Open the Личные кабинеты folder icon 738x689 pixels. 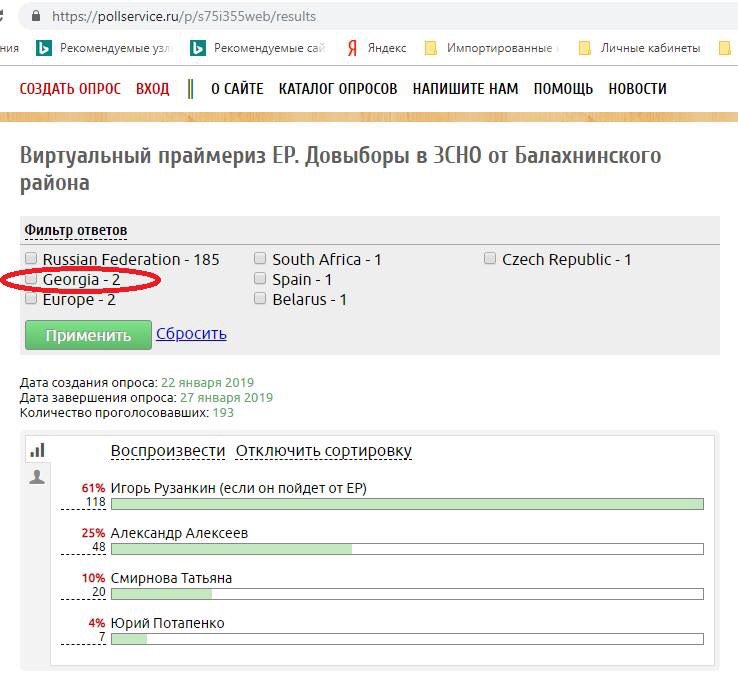tap(585, 48)
